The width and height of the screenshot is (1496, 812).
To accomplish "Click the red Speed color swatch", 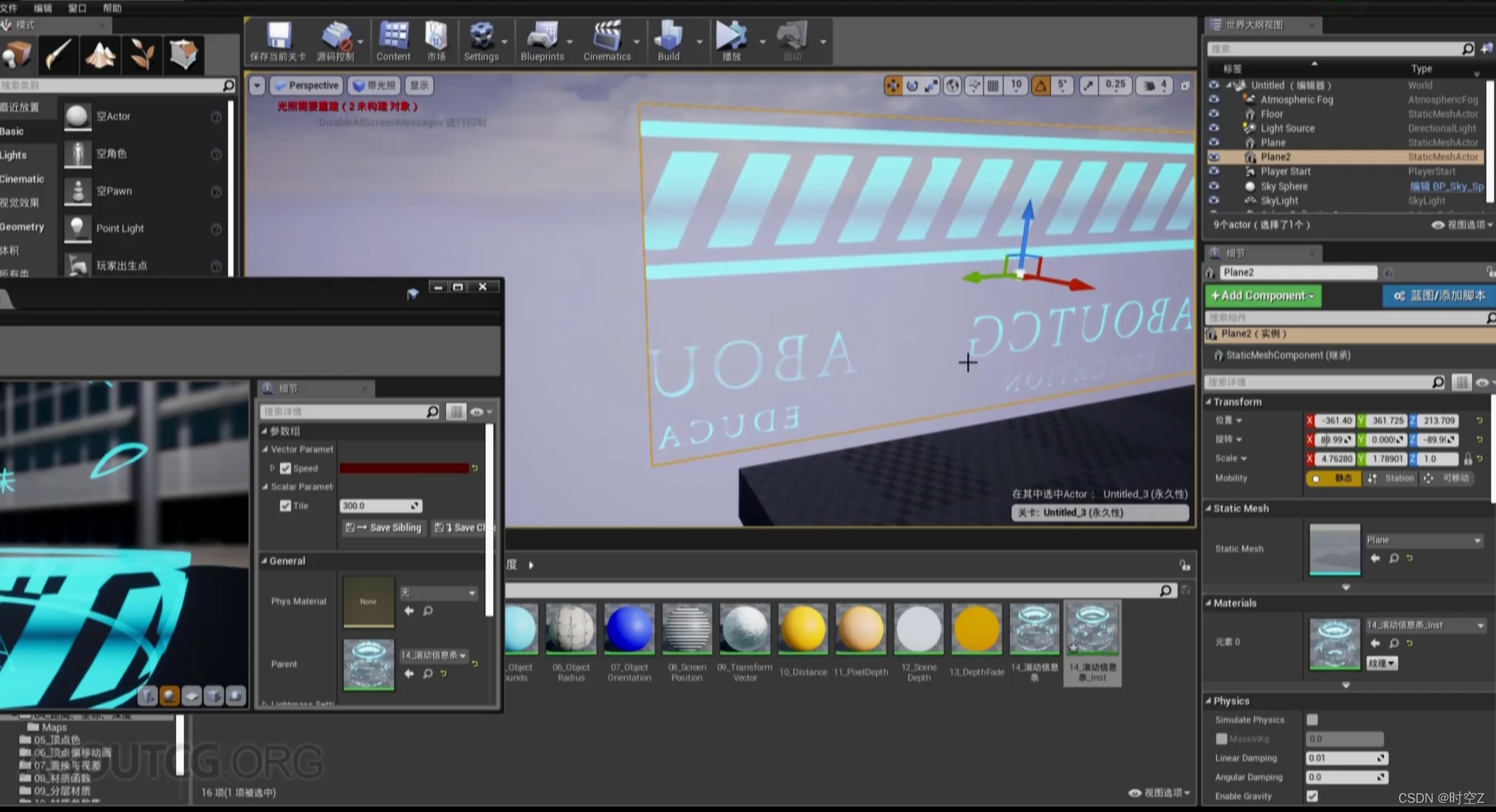I will [x=404, y=468].
